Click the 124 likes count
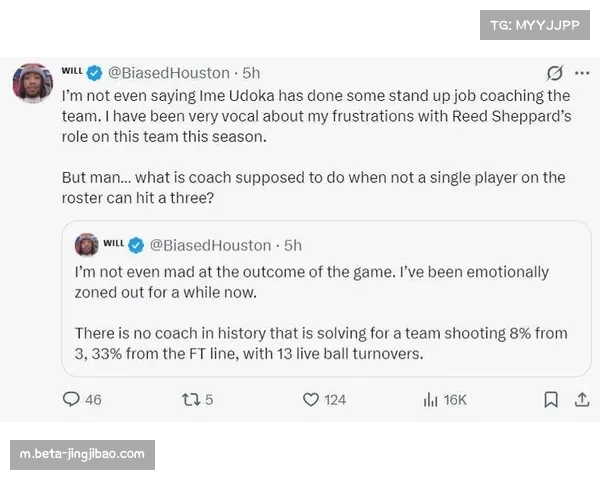This screenshot has width=600, height=480. [x=335, y=400]
